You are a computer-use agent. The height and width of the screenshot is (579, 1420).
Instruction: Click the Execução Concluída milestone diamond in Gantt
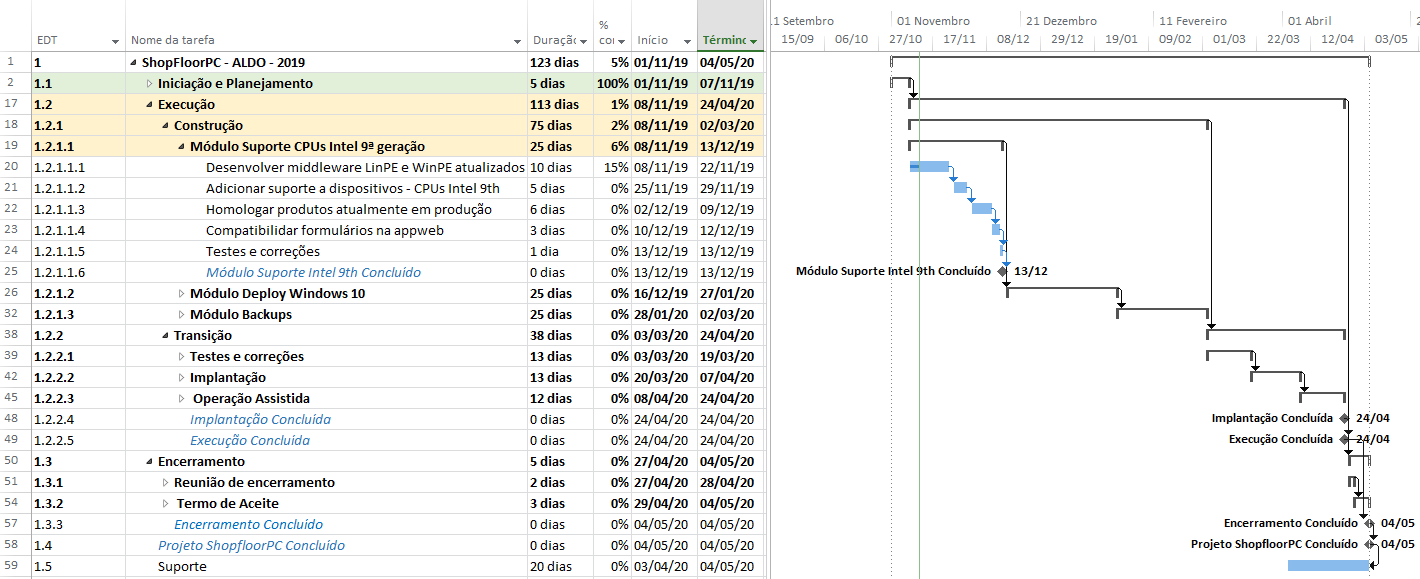(x=1344, y=439)
